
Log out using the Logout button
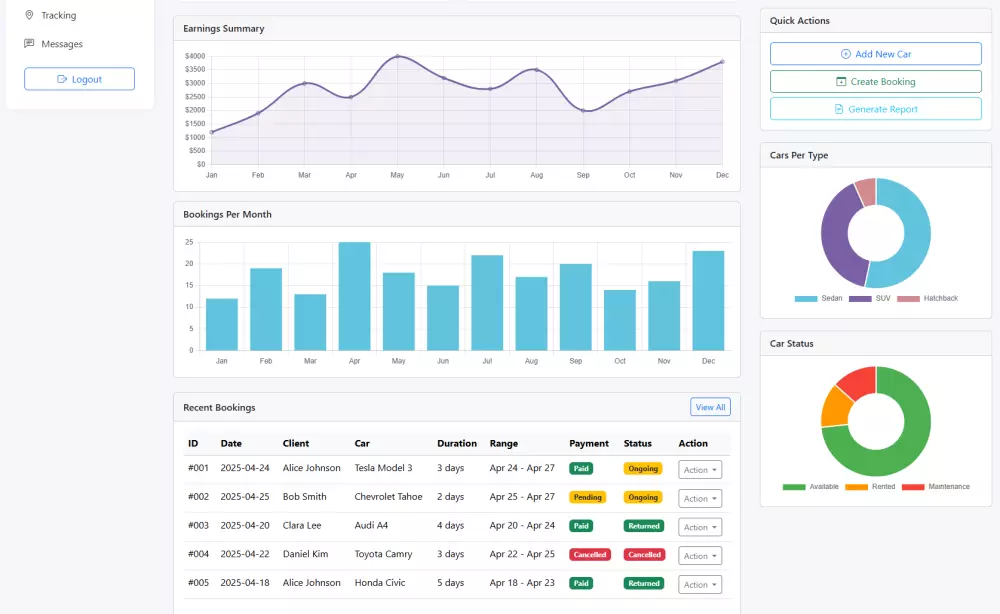(x=79, y=79)
